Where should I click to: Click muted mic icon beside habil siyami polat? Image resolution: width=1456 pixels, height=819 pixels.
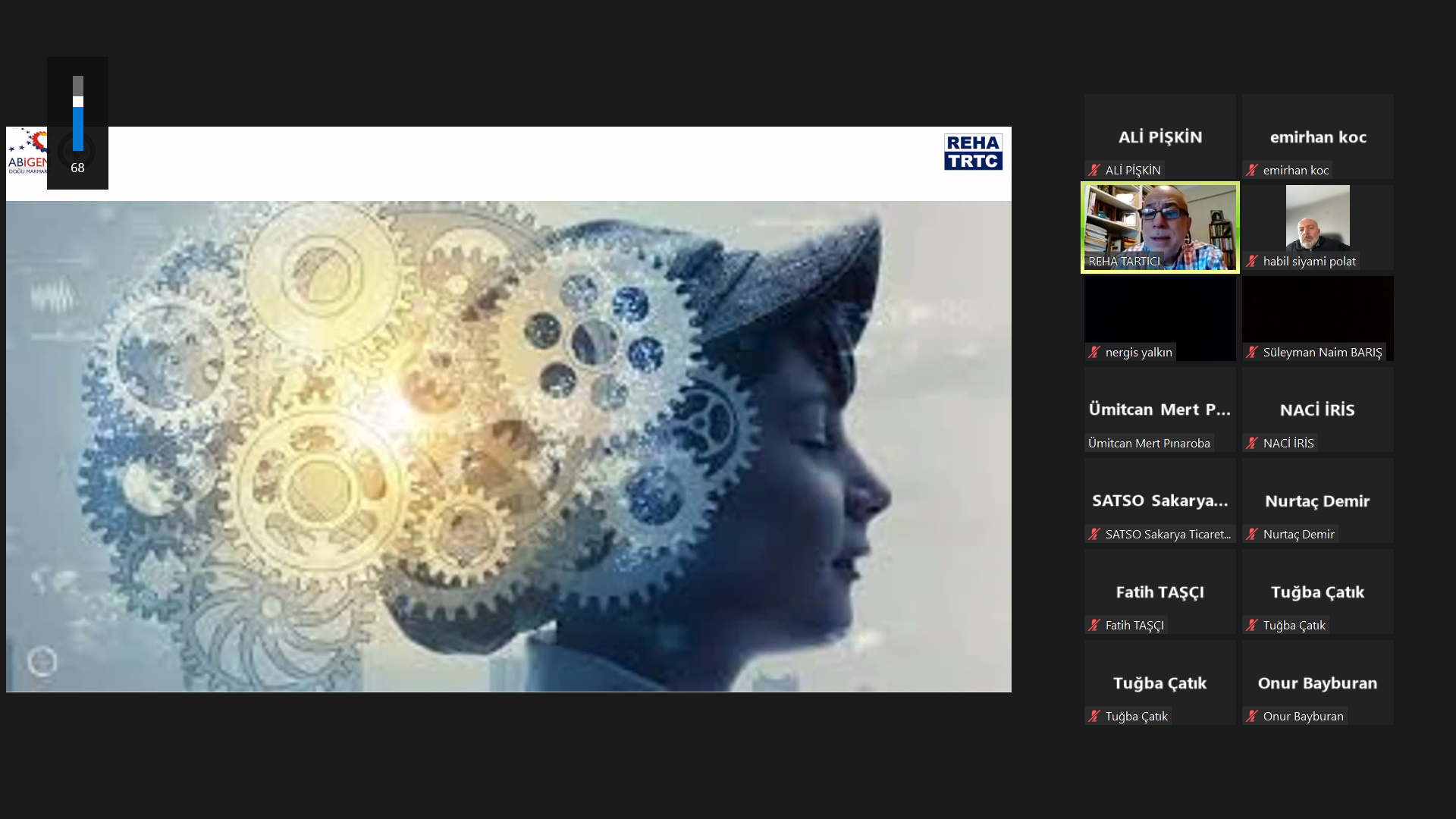(1252, 262)
